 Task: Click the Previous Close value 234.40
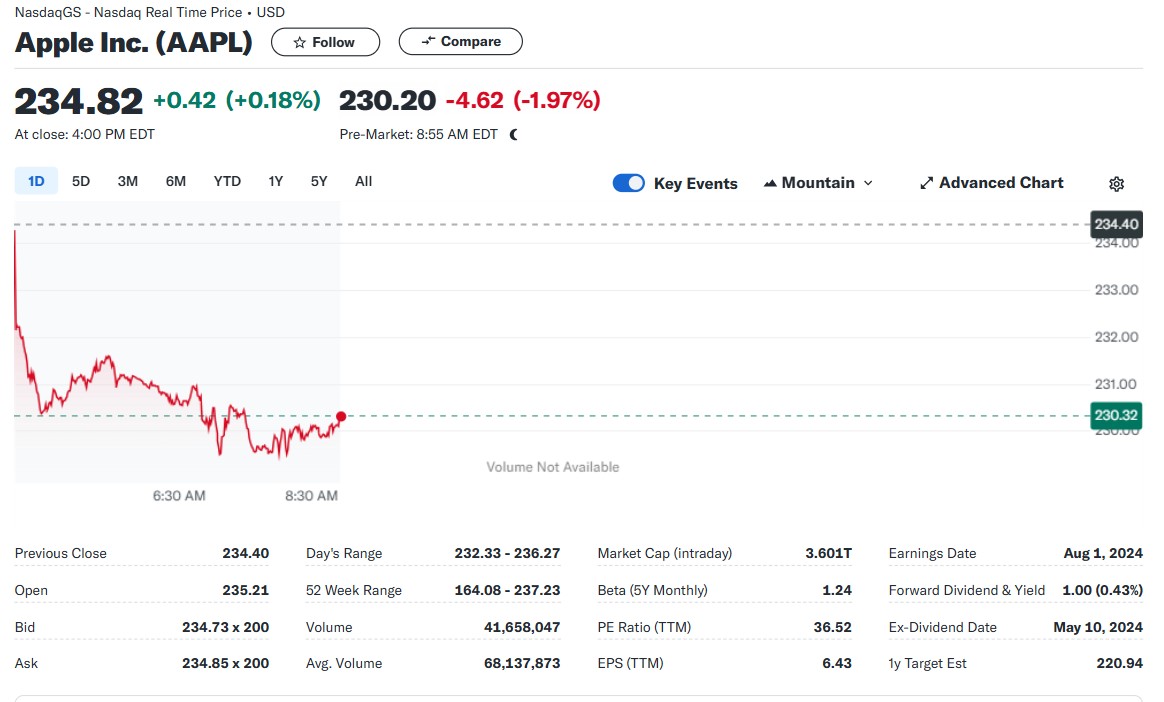click(246, 553)
